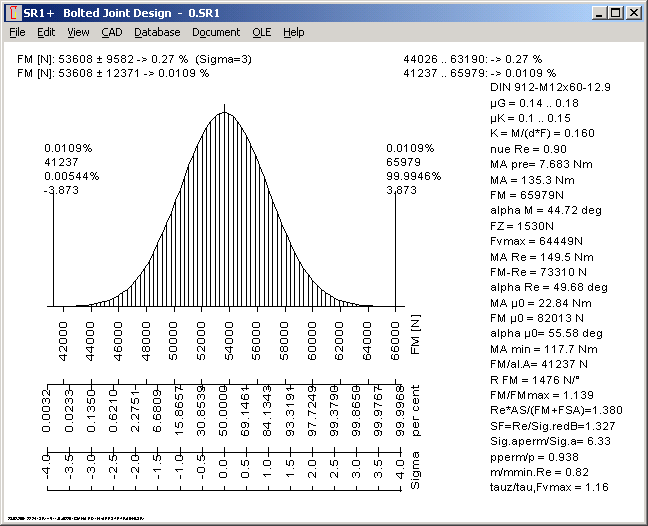
Task: Click the SR1+ application icon in title bar
Action: pos(12,12)
